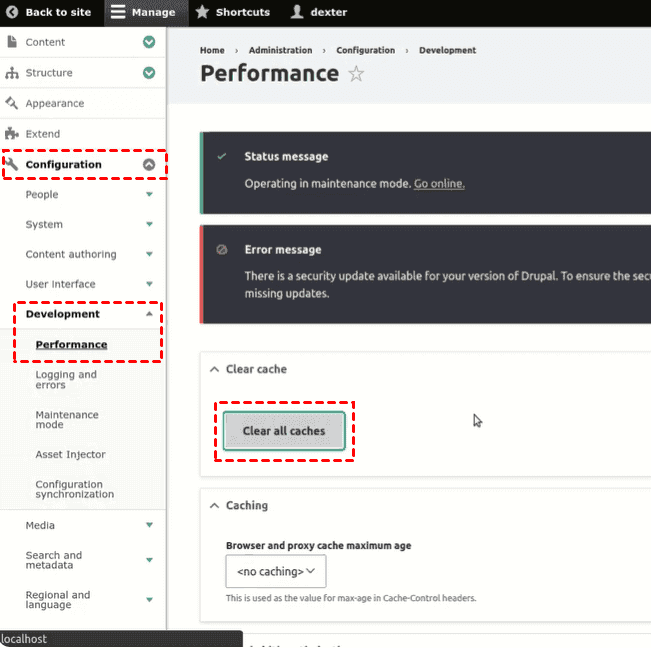The width and height of the screenshot is (651, 648).
Task: Go to Development breadcrumb
Action: coord(447,50)
